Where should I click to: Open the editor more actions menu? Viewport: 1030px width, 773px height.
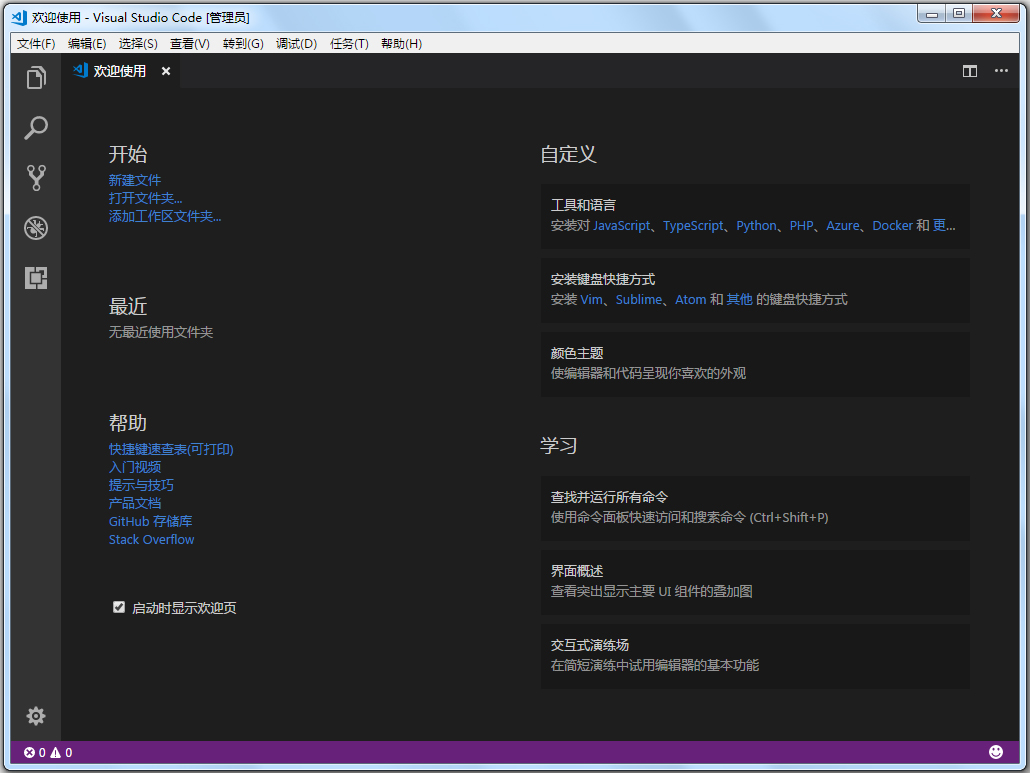[x=1001, y=71]
